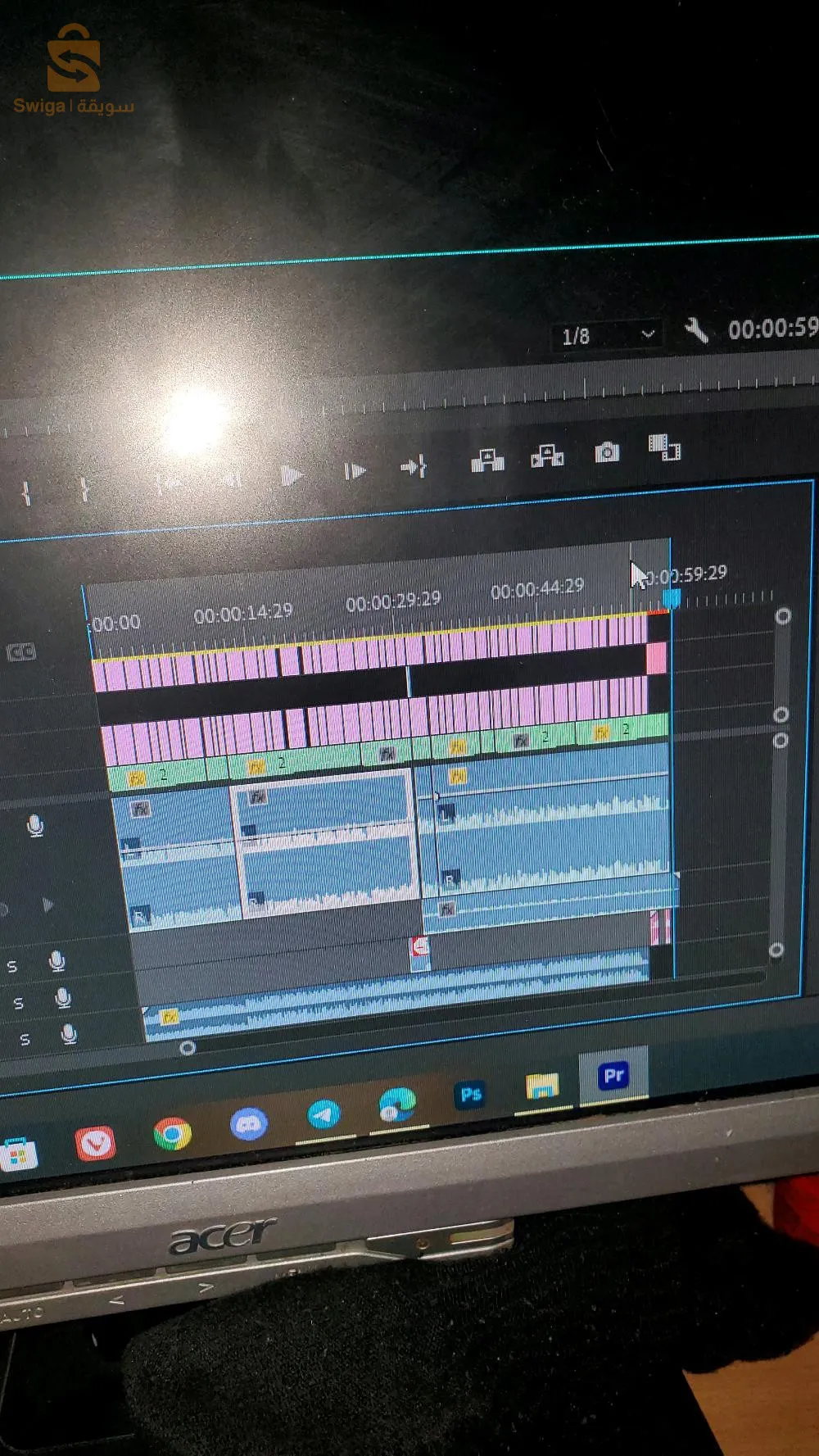Click the top vertical zoom scroll handle

[783, 615]
